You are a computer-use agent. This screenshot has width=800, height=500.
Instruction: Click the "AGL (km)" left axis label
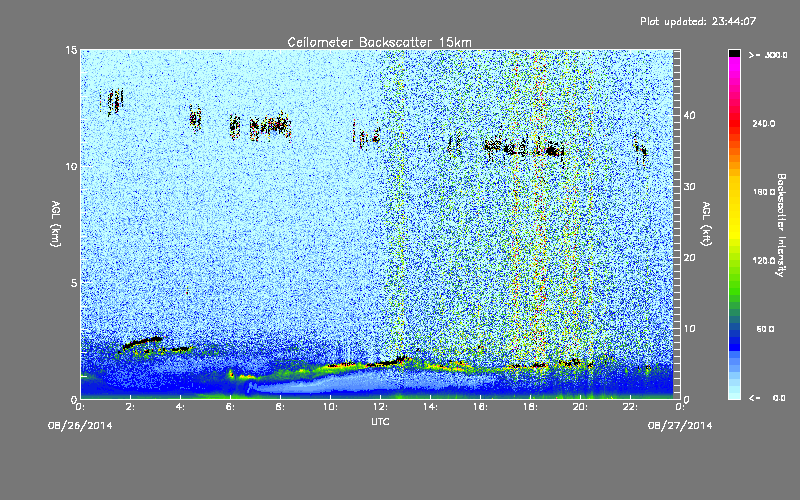point(56,224)
